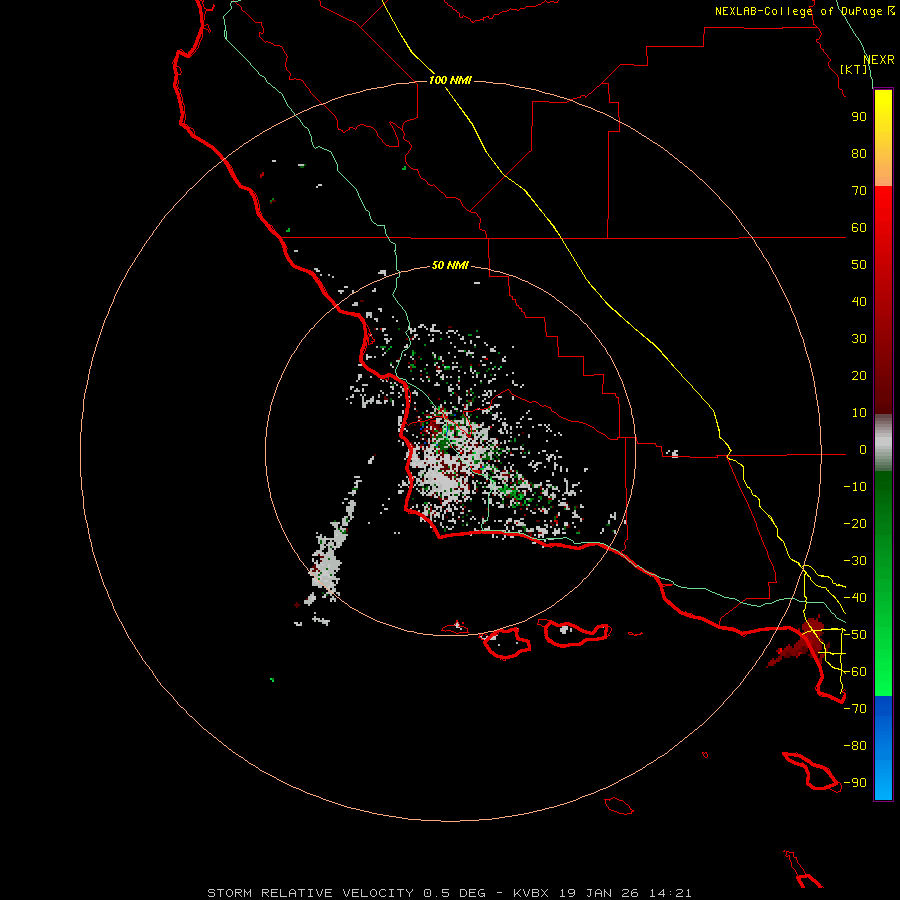
Task: Click the 80 value on the color scale
Action: point(859,153)
